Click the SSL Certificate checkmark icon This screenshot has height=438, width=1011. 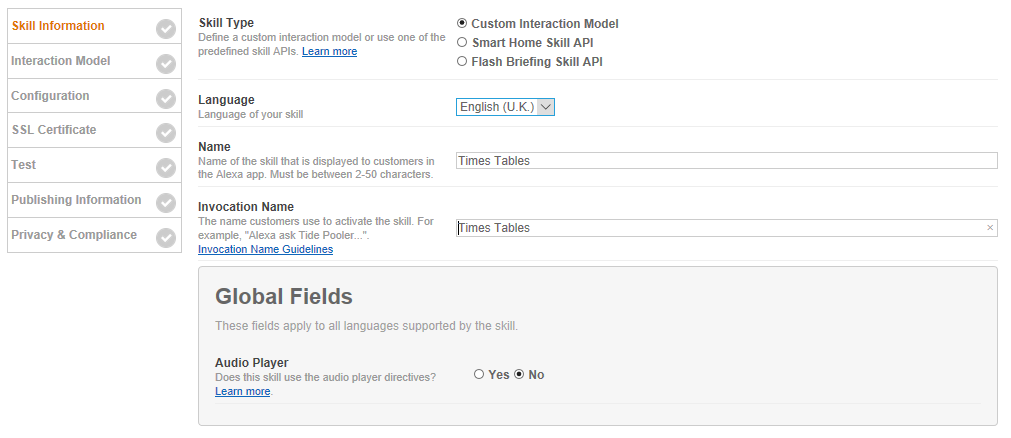coord(166,133)
